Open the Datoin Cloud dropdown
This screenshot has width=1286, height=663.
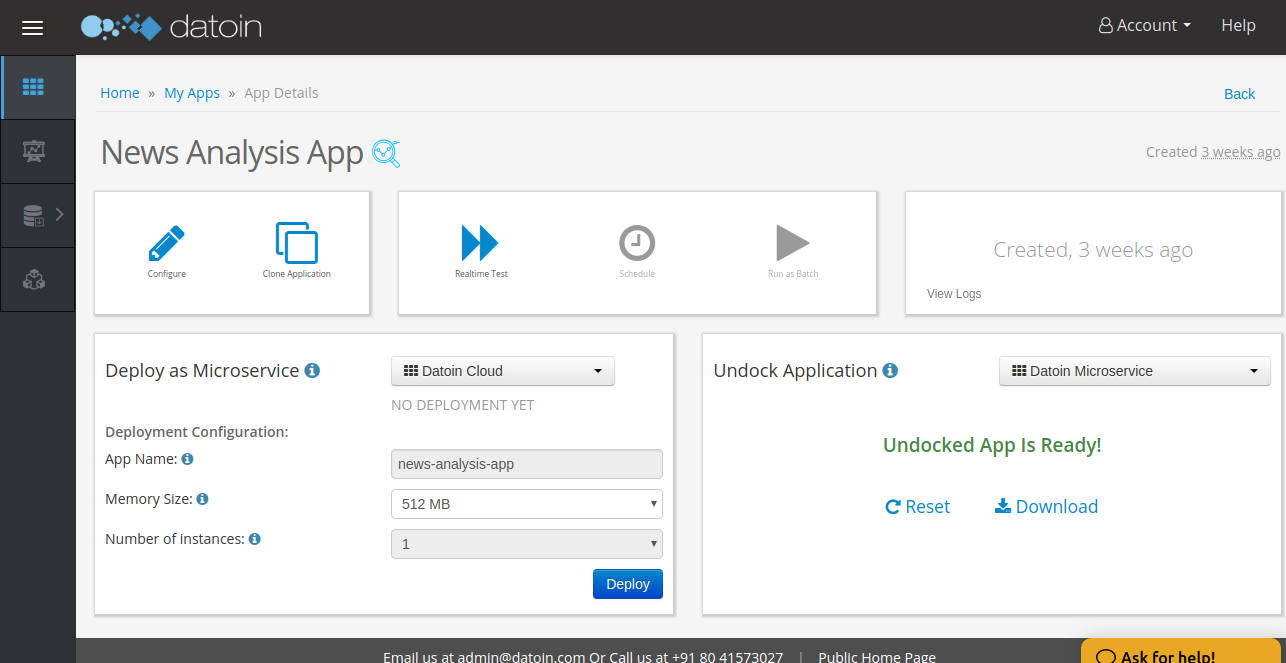[x=503, y=371]
